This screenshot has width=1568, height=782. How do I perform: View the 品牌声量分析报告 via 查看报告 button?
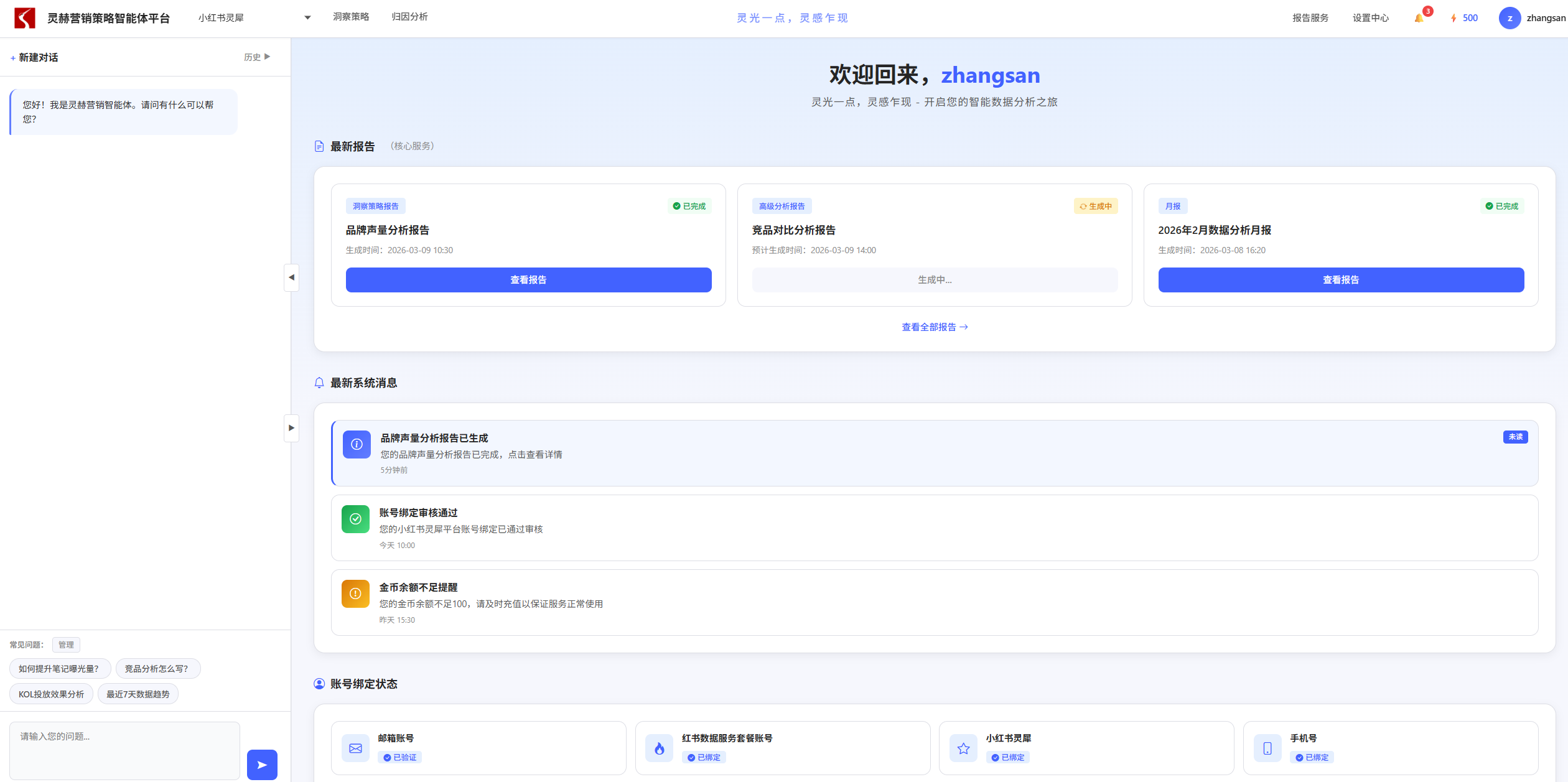[x=528, y=279]
